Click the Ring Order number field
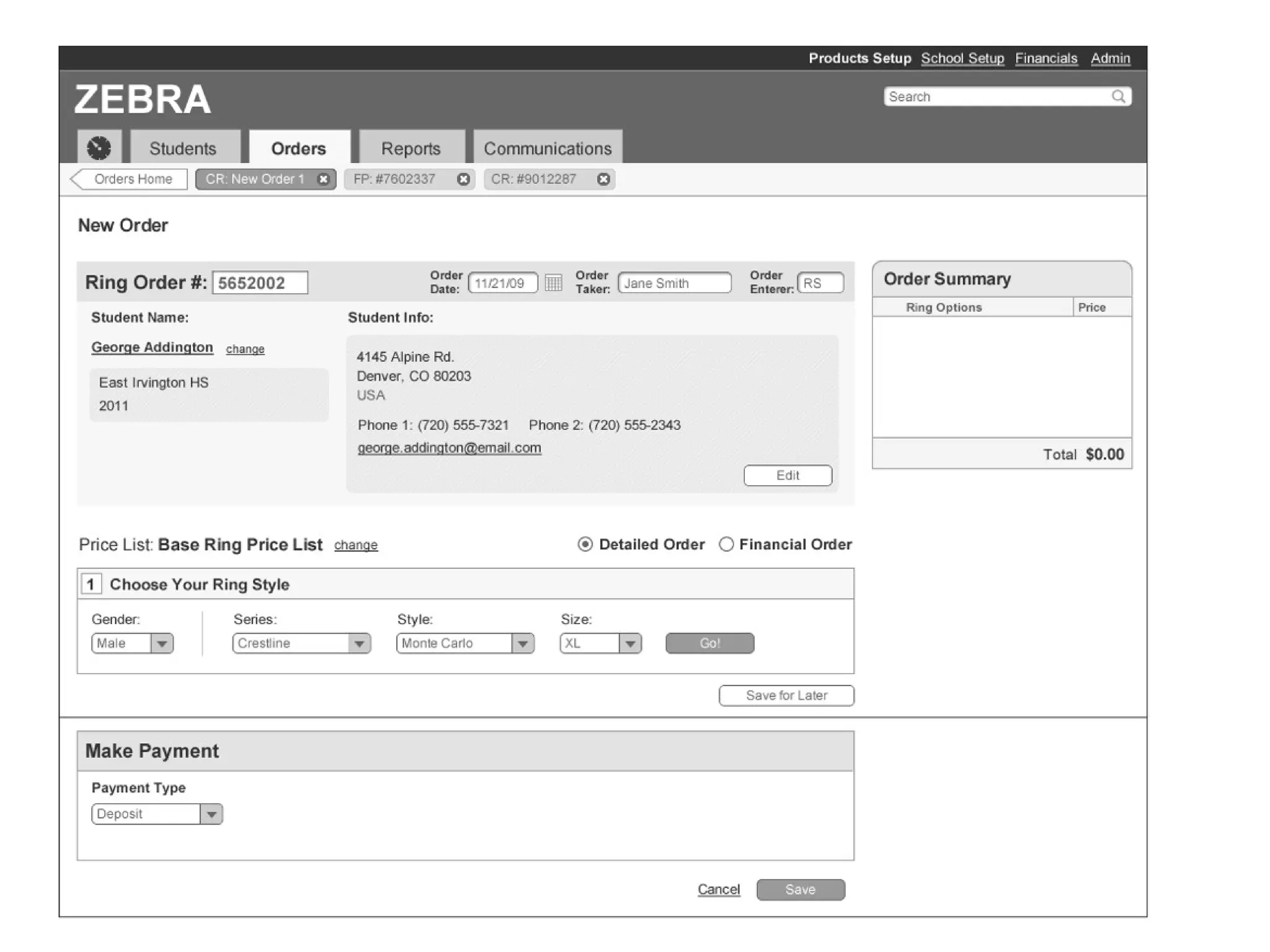Screen dimensions: 1270x952 click(x=260, y=283)
